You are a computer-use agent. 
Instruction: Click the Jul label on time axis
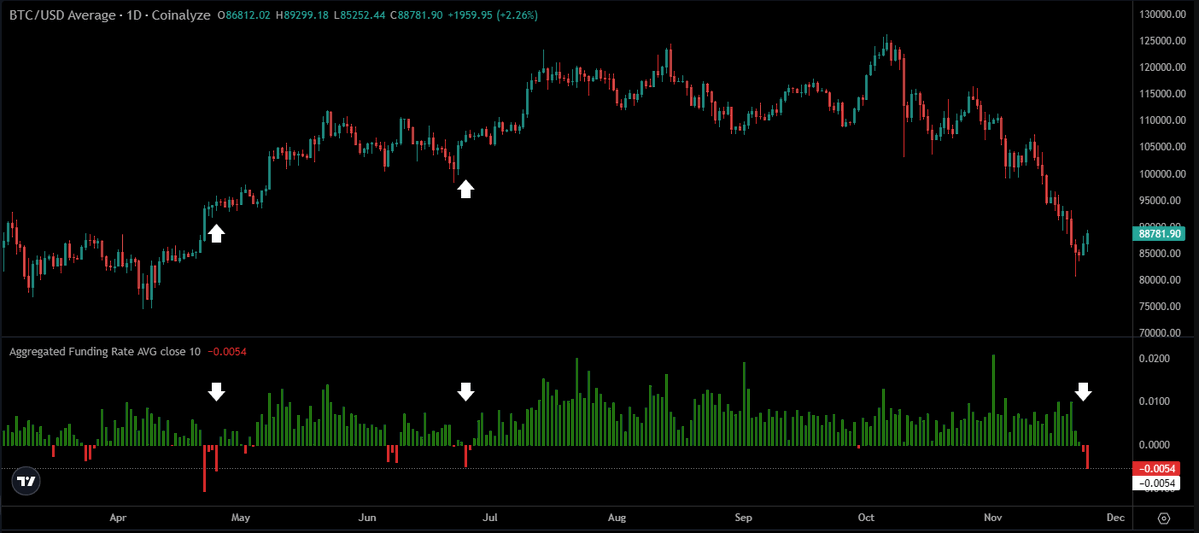490,518
